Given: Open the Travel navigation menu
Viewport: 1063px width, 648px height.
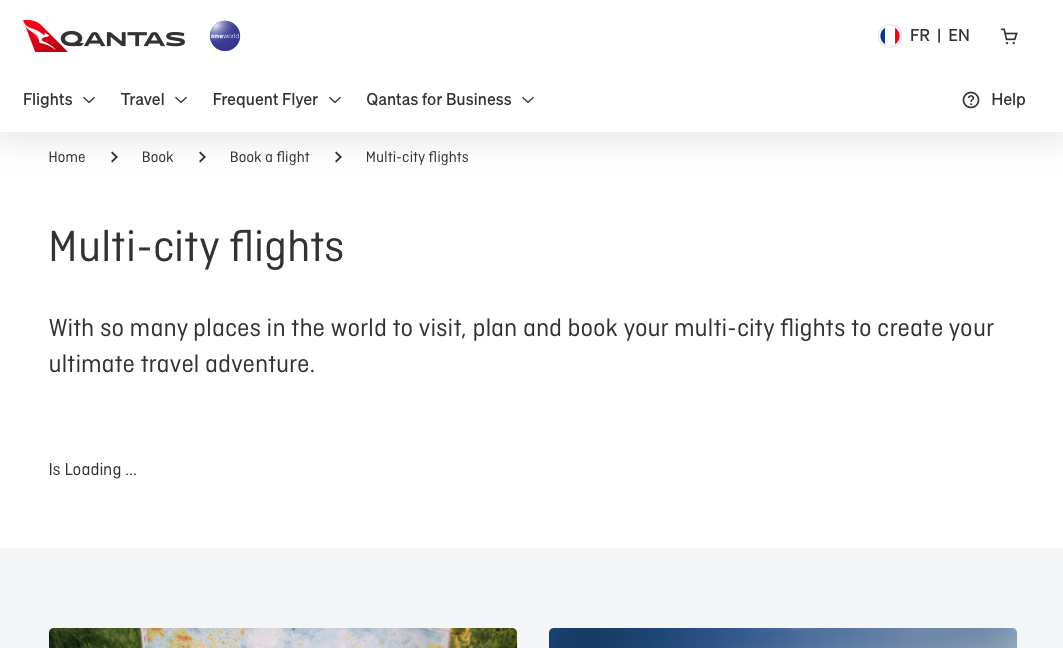Looking at the screenshot, I should (143, 100).
